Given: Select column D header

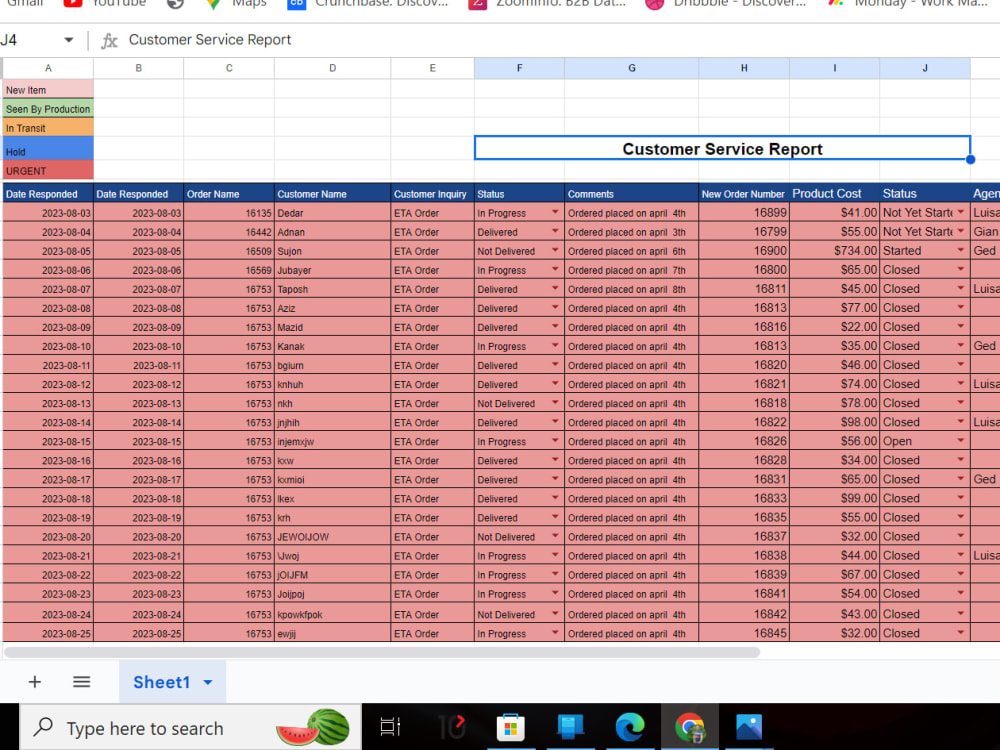Looking at the screenshot, I should 332,68.
